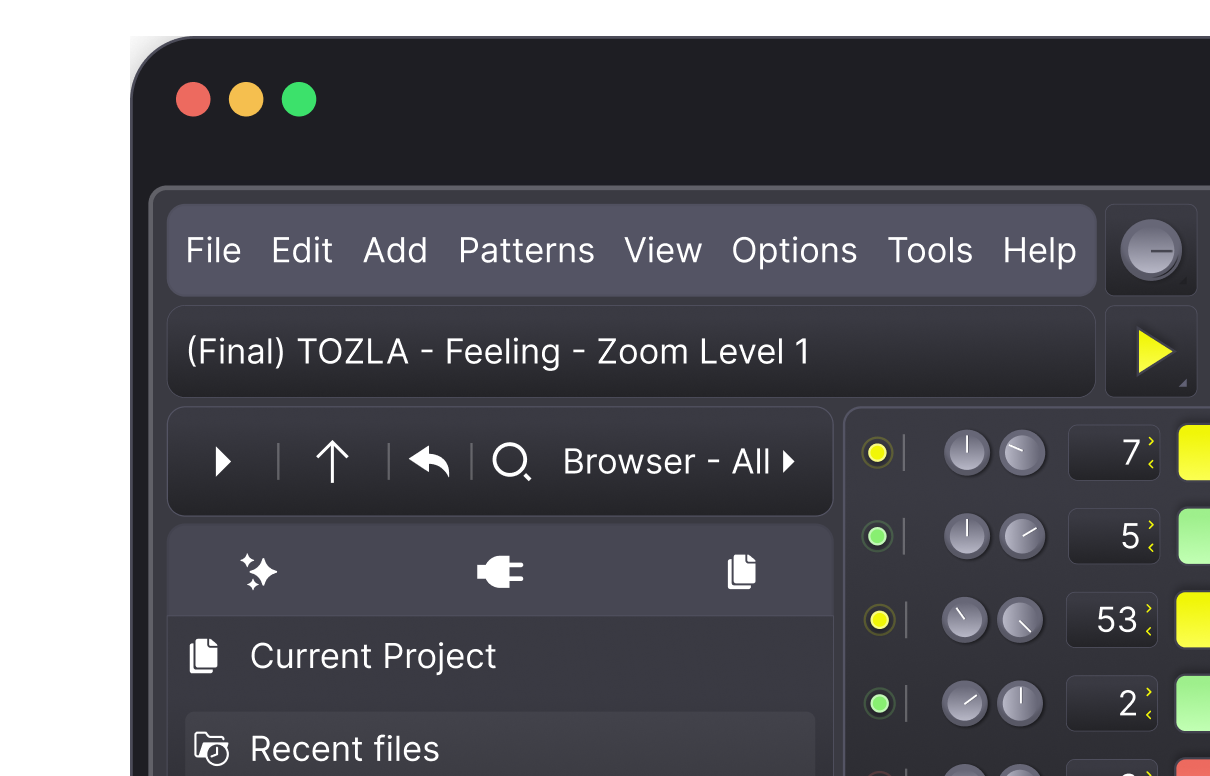Click the yellow play arrow button
Screen dimensions: 1210x776
(1153, 352)
